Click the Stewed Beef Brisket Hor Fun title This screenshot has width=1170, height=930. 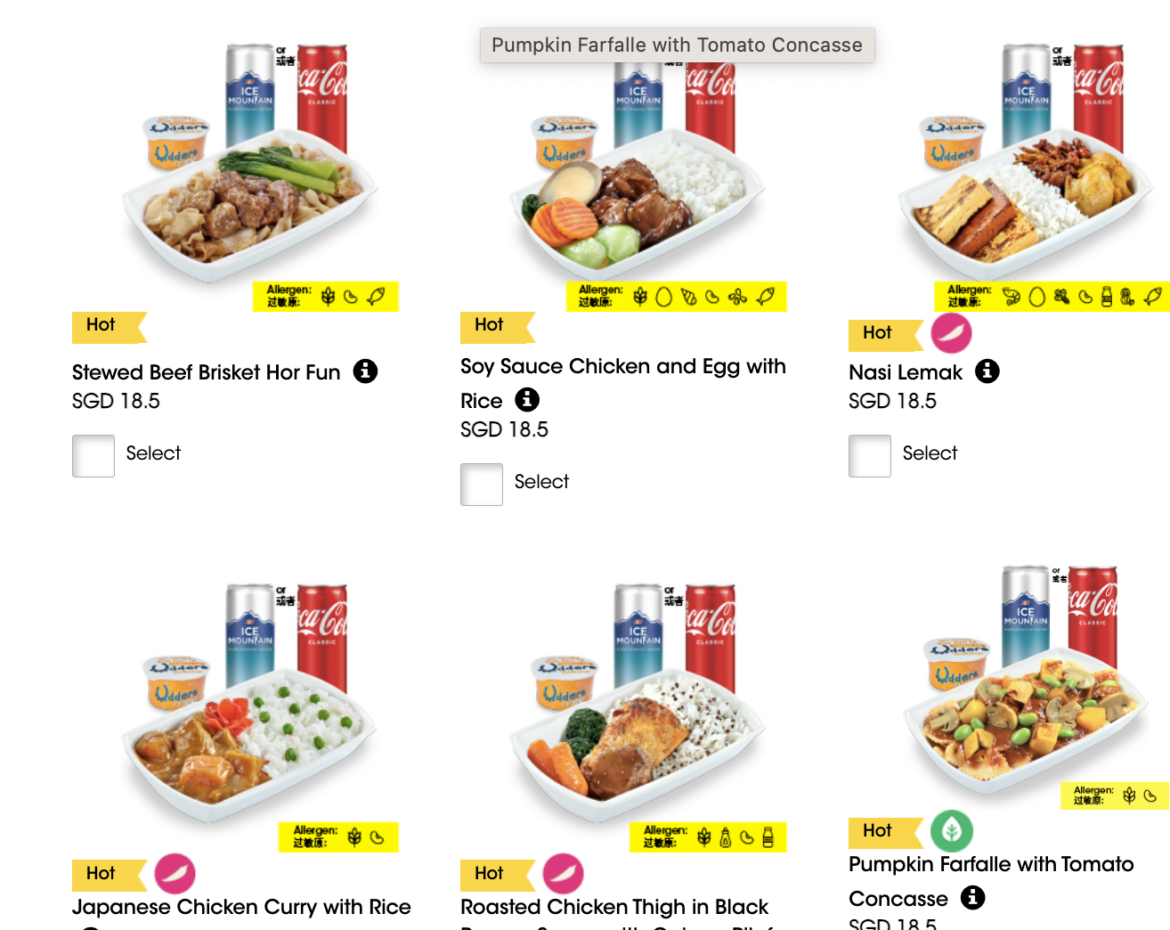[x=206, y=373]
